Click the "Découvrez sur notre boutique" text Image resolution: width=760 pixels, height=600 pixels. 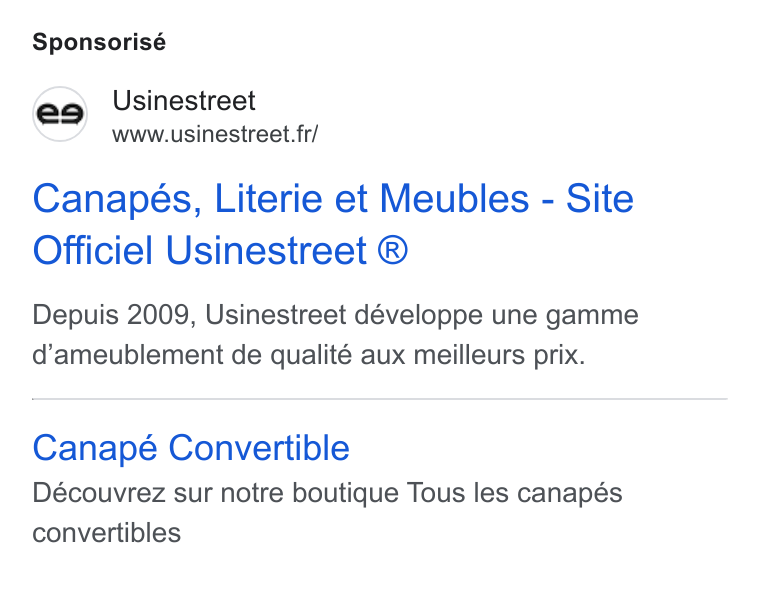pyautogui.click(x=216, y=493)
